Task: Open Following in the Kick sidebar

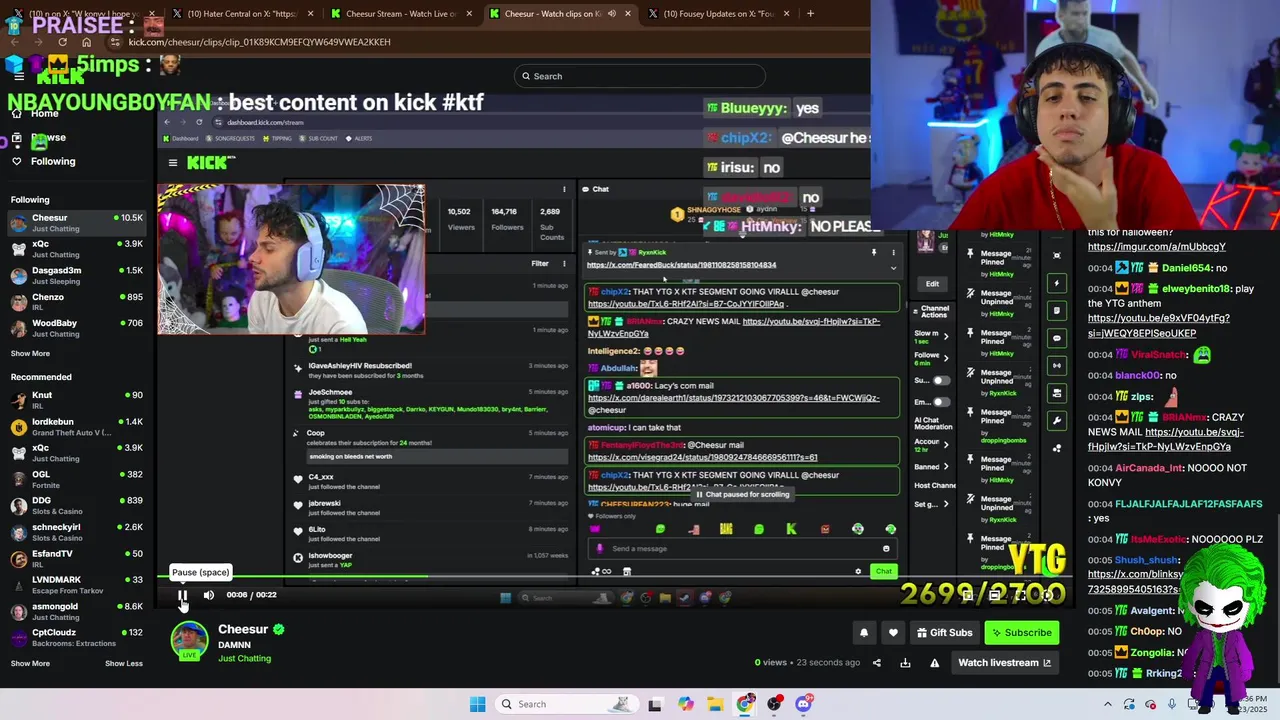Action: click(52, 161)
